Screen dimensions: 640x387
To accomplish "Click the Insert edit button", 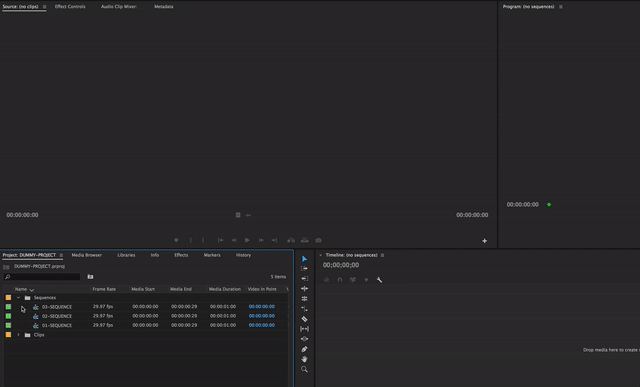I will (x=291, y=240).
